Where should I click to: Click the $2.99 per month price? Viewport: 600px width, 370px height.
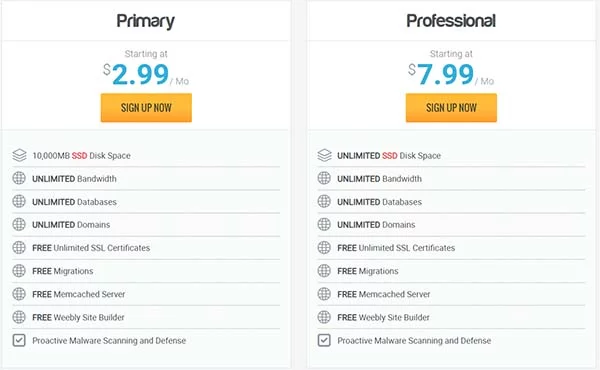pyautogui.click(x=146, y=75)
